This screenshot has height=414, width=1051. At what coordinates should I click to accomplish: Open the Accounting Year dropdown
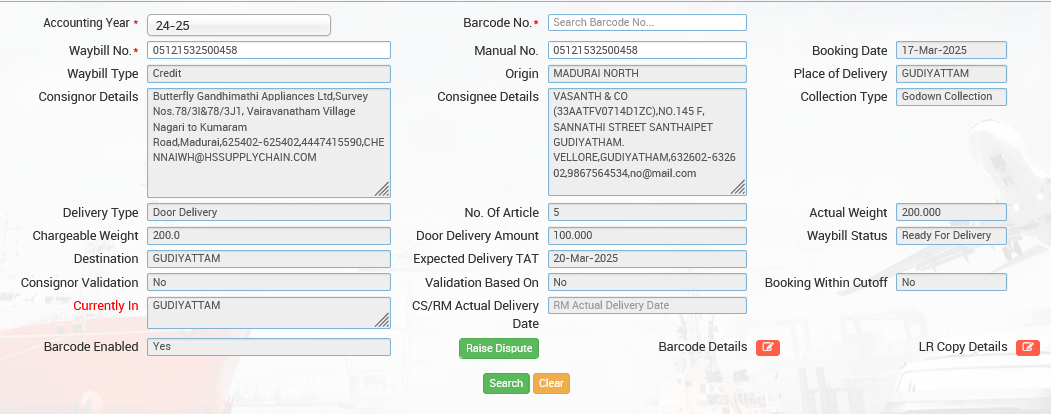[x=238, y=25]
